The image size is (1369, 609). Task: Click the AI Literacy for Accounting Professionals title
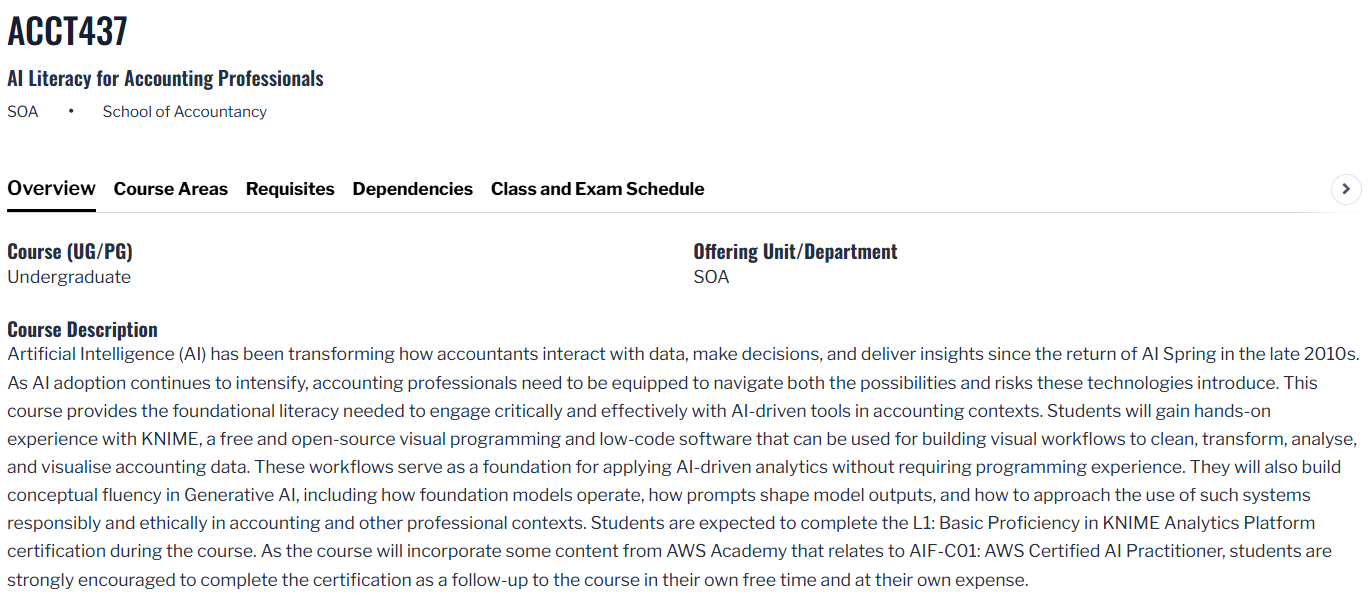(165, 78)
